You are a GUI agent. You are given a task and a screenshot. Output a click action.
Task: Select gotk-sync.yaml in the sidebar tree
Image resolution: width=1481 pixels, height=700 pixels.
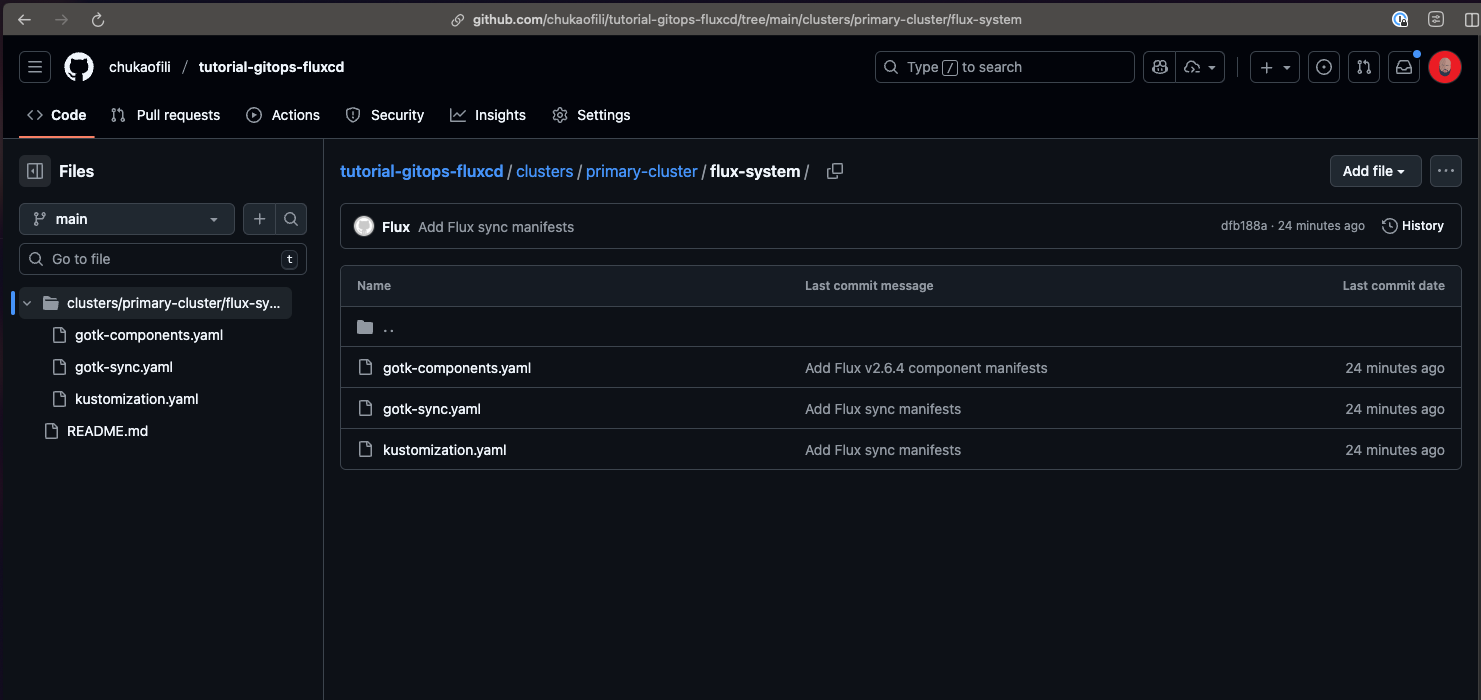pos(124,367)
